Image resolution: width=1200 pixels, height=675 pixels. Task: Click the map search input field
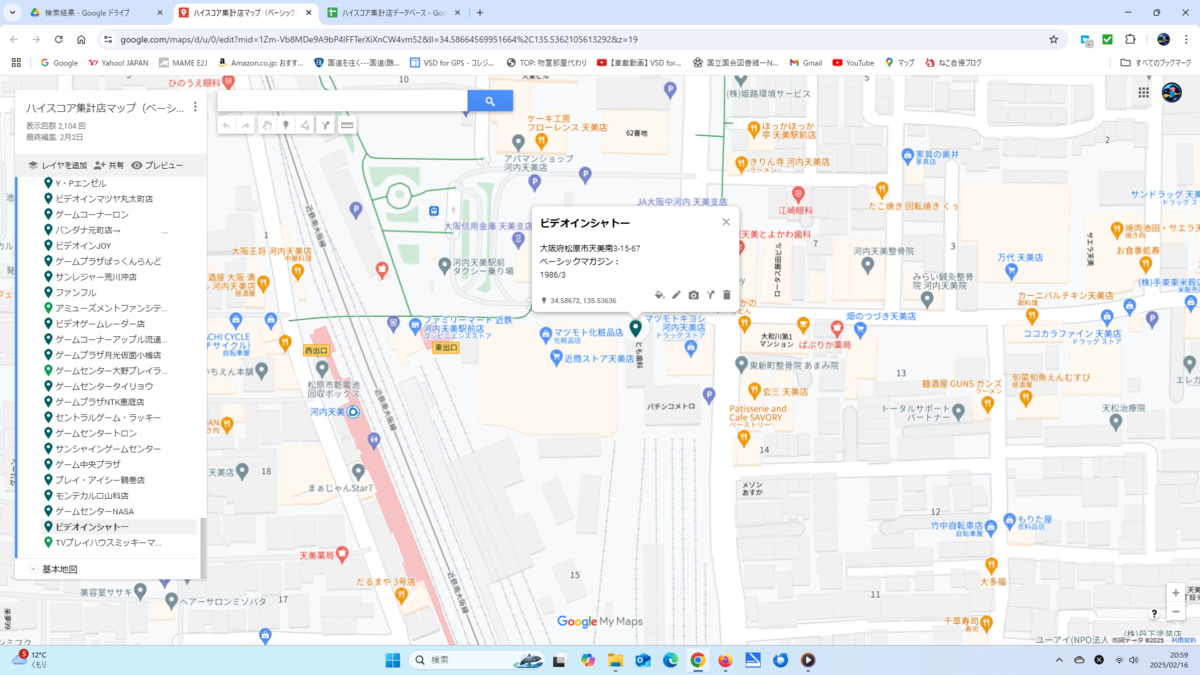[x=342, y=101]
